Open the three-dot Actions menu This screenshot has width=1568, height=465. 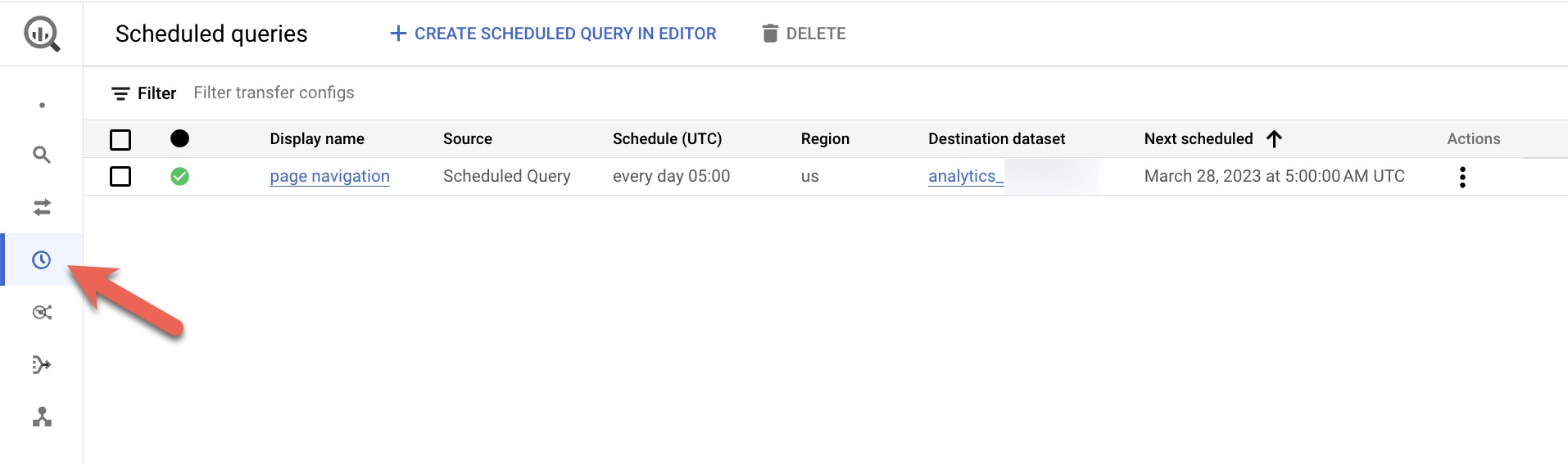coord(1462,177)
